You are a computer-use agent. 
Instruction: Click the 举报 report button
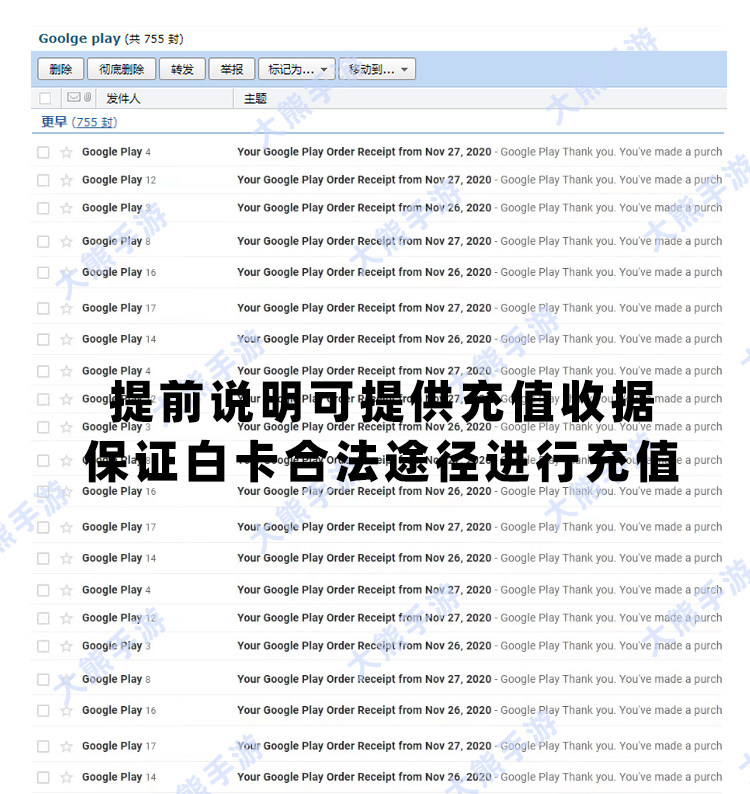tap(231, 69)
